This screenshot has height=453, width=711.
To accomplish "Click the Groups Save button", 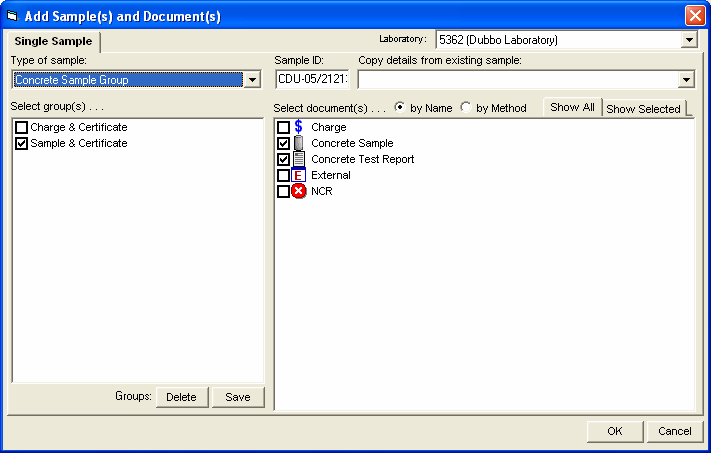I will pyautogui.click(x=238, y=397).
